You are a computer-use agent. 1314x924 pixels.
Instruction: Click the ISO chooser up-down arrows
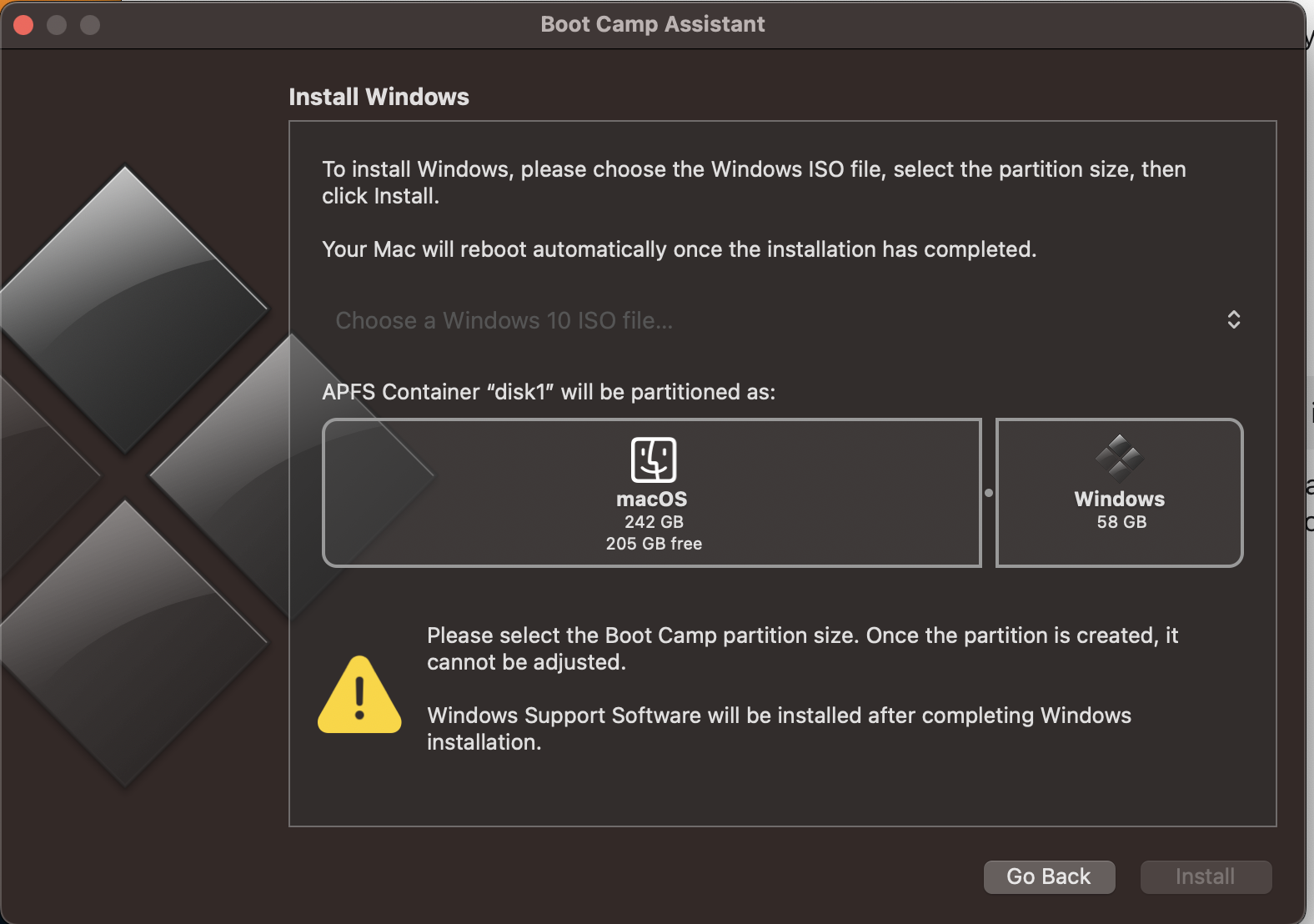[x=1234, y=320]
